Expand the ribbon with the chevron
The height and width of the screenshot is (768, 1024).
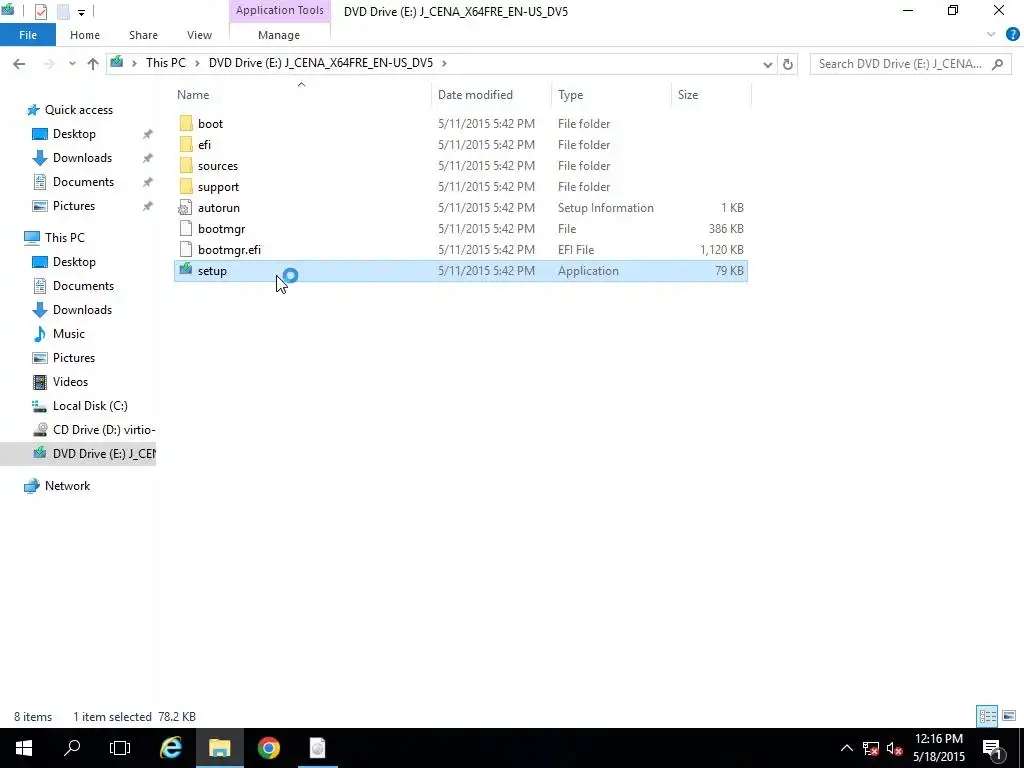(x=991, y=35)
